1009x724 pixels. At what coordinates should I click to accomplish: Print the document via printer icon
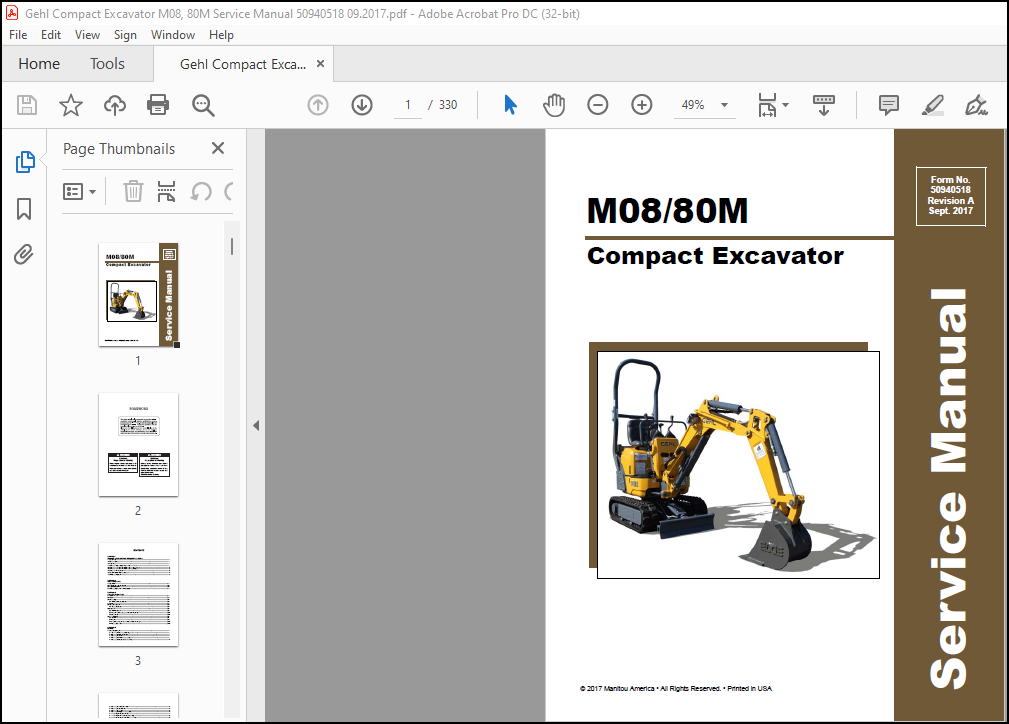coord(158,104)
